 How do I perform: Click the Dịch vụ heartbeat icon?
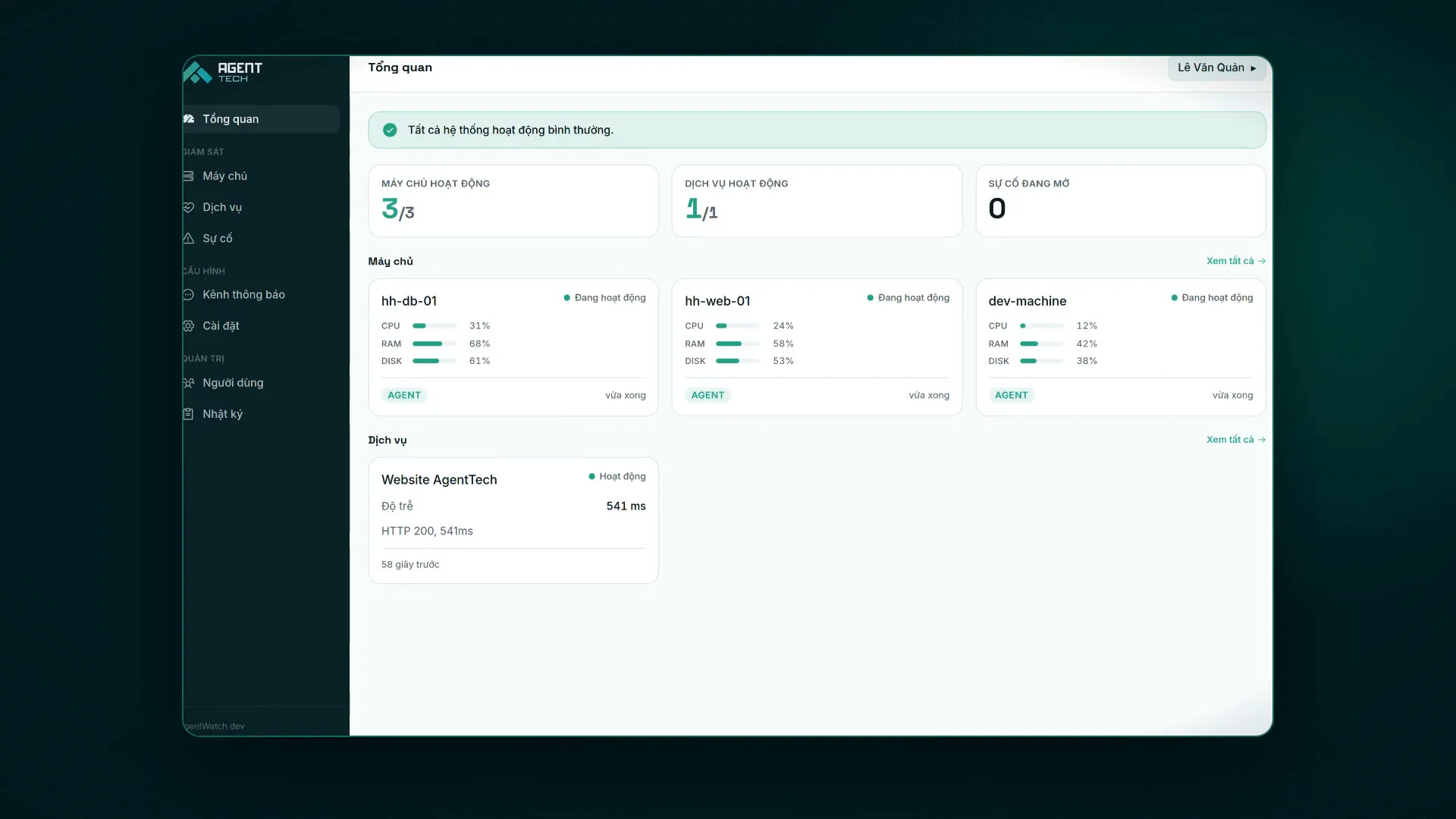pos(189,207)
